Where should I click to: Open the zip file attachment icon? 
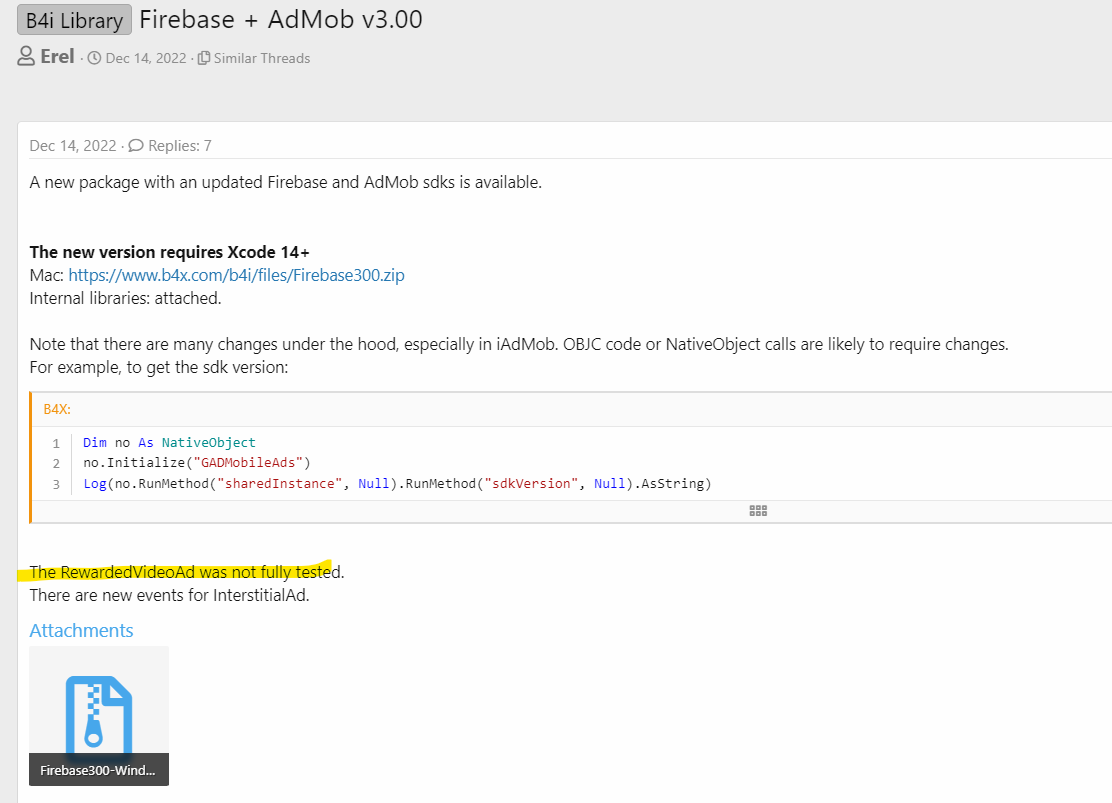coord(98,710)
